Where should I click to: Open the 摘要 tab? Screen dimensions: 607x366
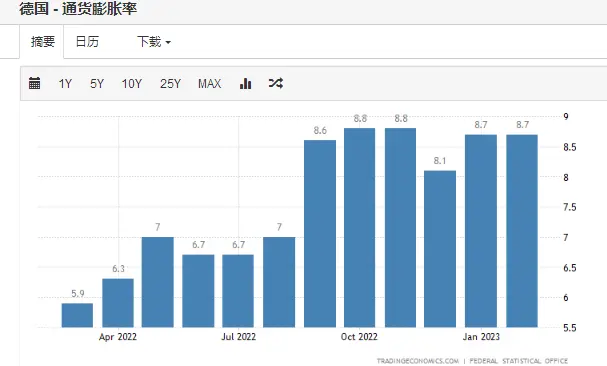42,42
